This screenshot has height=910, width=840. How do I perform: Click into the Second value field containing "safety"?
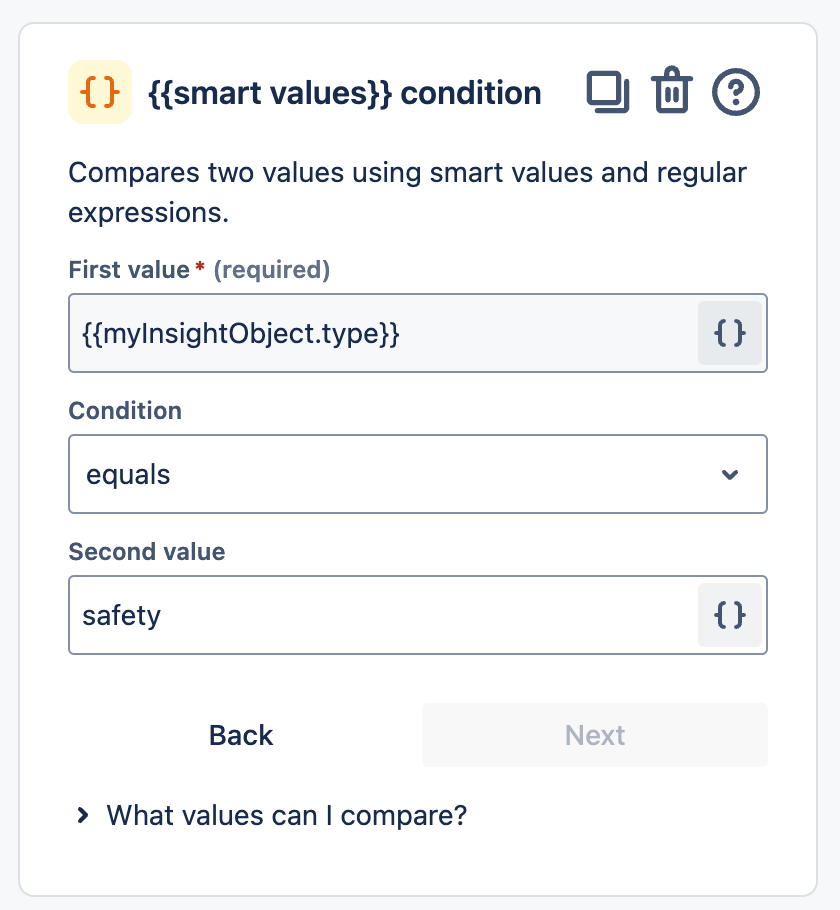[380, 615]
